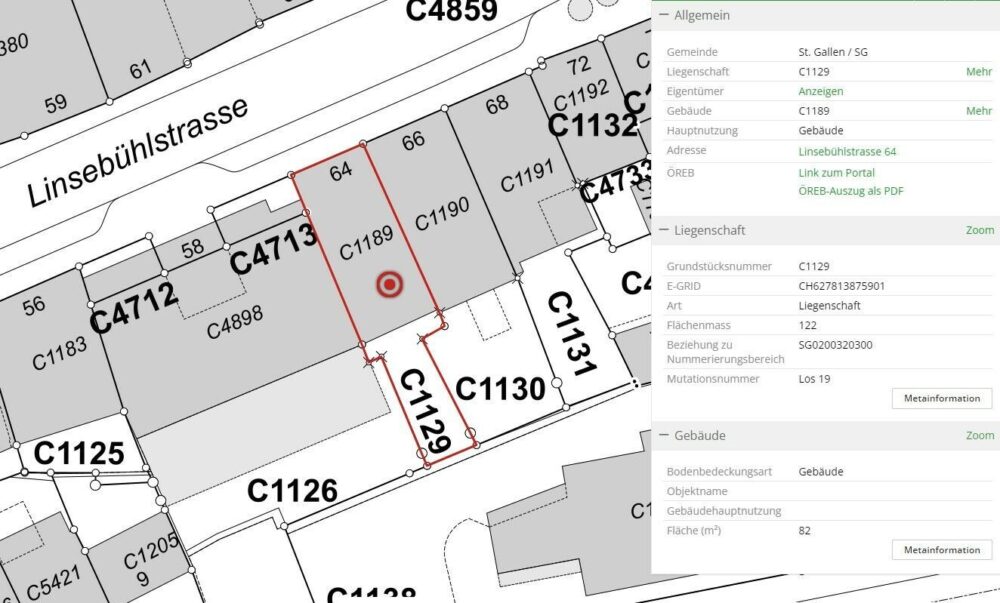Viewport: 1000px width, 603px height.
Task: Collapse the Liegenschaft section
Action: pyautogui.click(x=665, y=230)
